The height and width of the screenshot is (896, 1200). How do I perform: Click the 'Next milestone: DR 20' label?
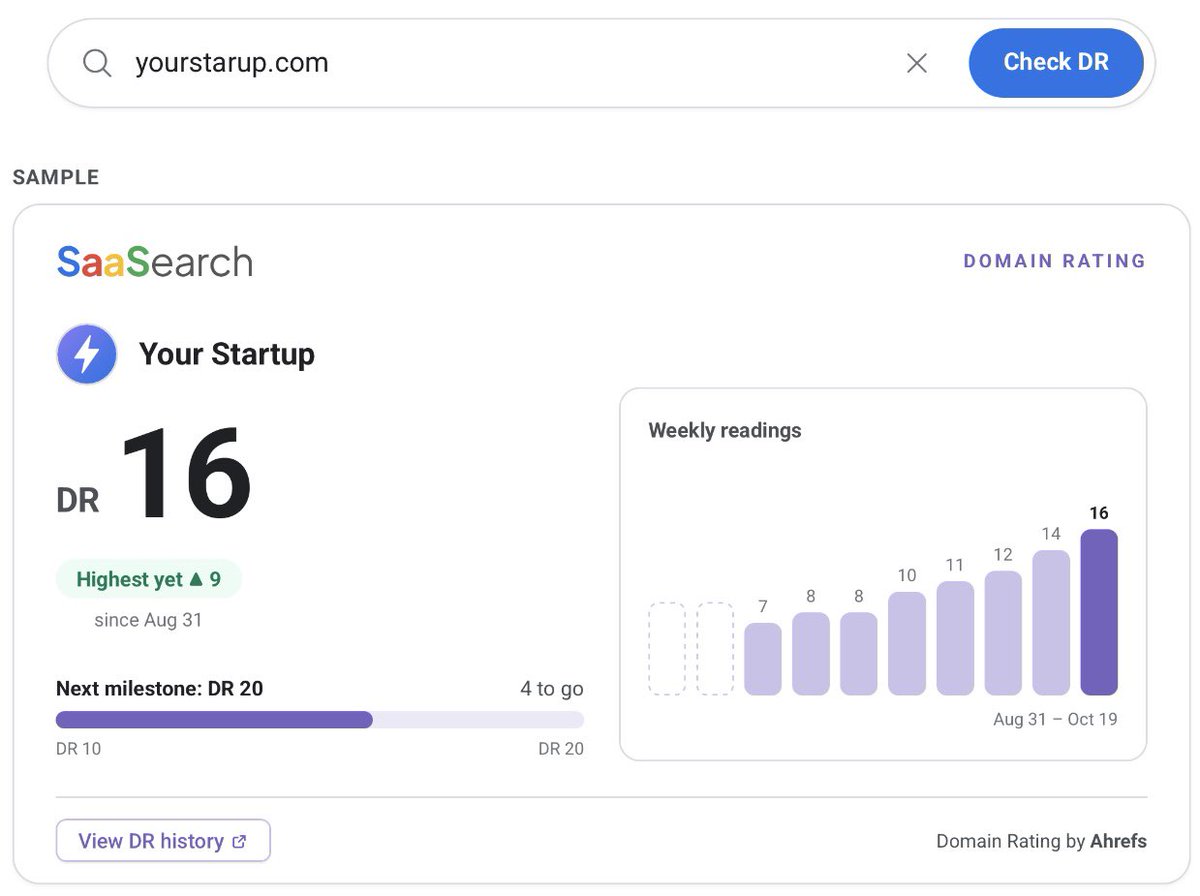tap(160, 689)
